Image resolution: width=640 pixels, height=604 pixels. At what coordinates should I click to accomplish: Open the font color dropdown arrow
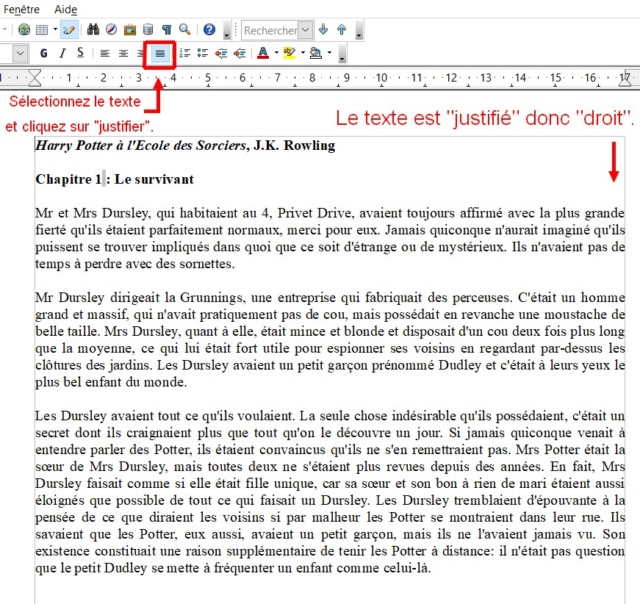coord(276,53)
